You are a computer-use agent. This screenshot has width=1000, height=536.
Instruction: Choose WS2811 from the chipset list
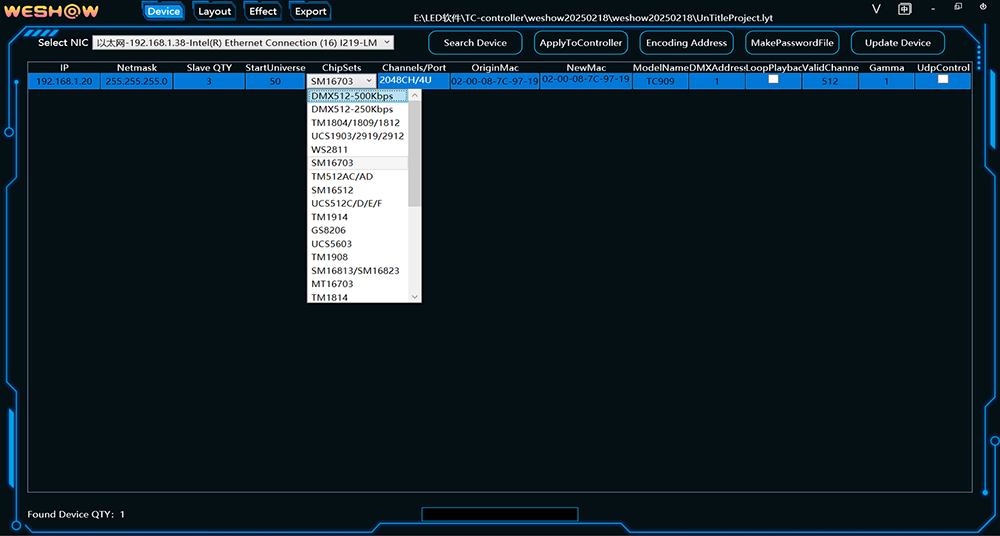330,149
